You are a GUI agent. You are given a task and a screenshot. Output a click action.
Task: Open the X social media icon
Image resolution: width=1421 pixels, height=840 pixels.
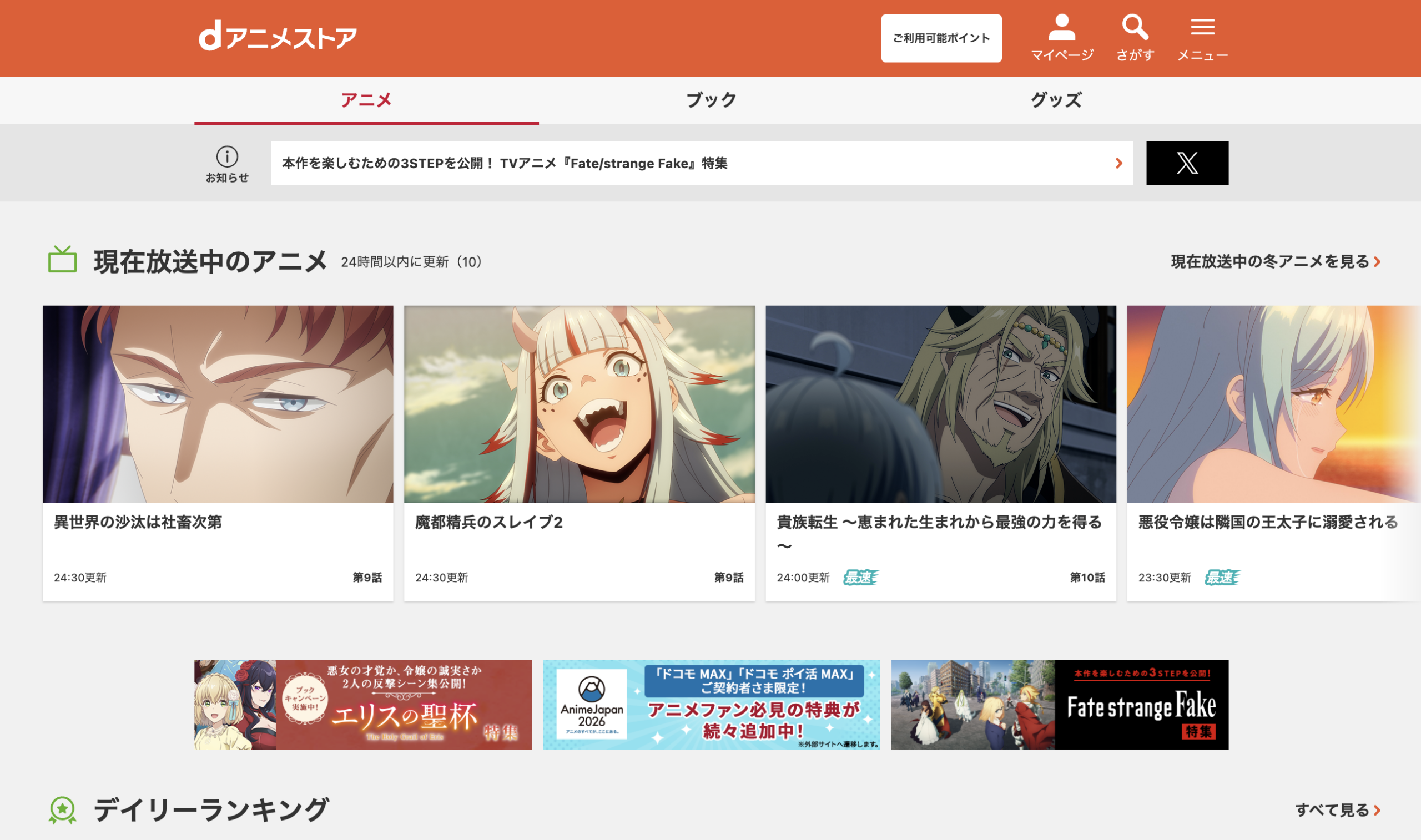pos(1187,164)
